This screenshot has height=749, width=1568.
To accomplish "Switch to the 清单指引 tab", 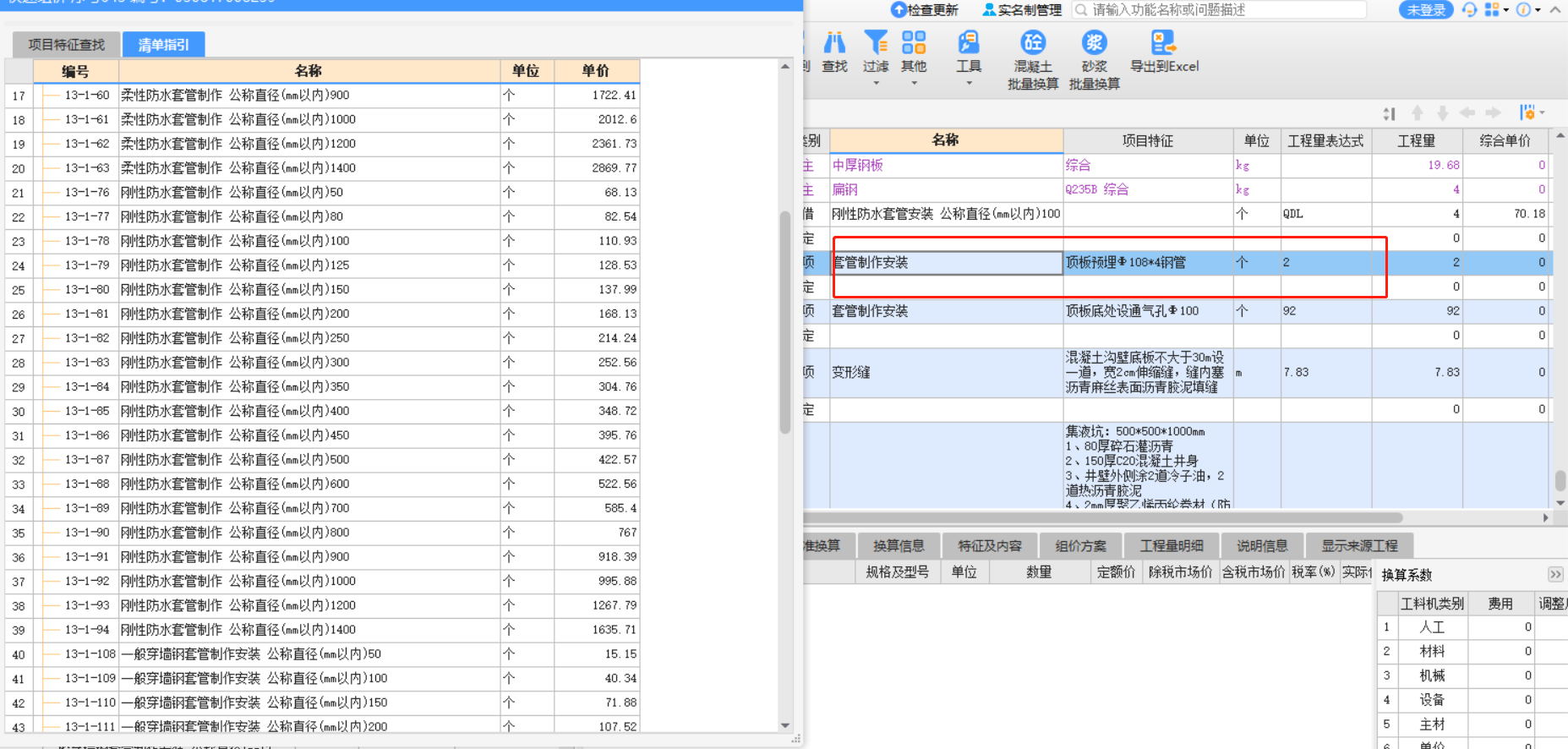I will [163, 45].
